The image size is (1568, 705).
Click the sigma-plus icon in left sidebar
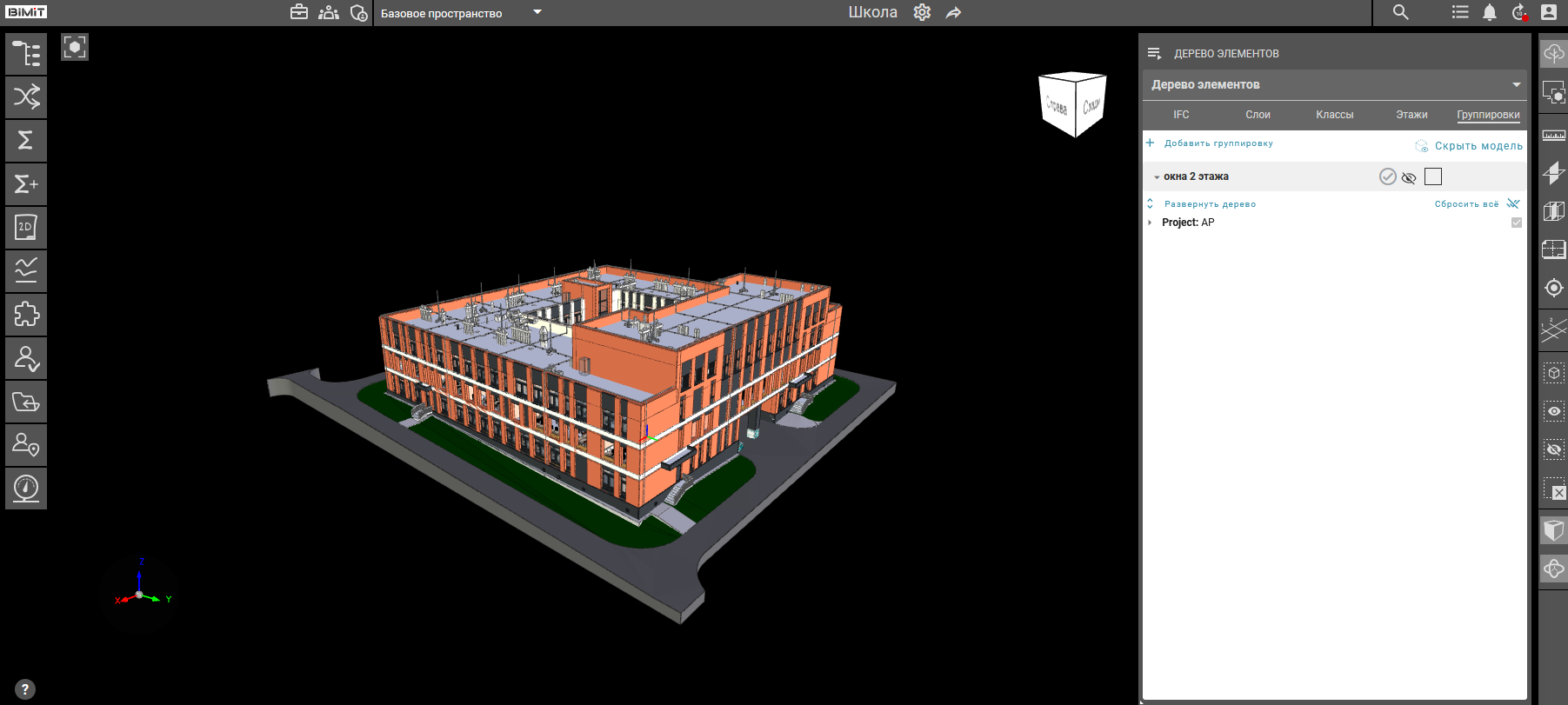point(26,184)
